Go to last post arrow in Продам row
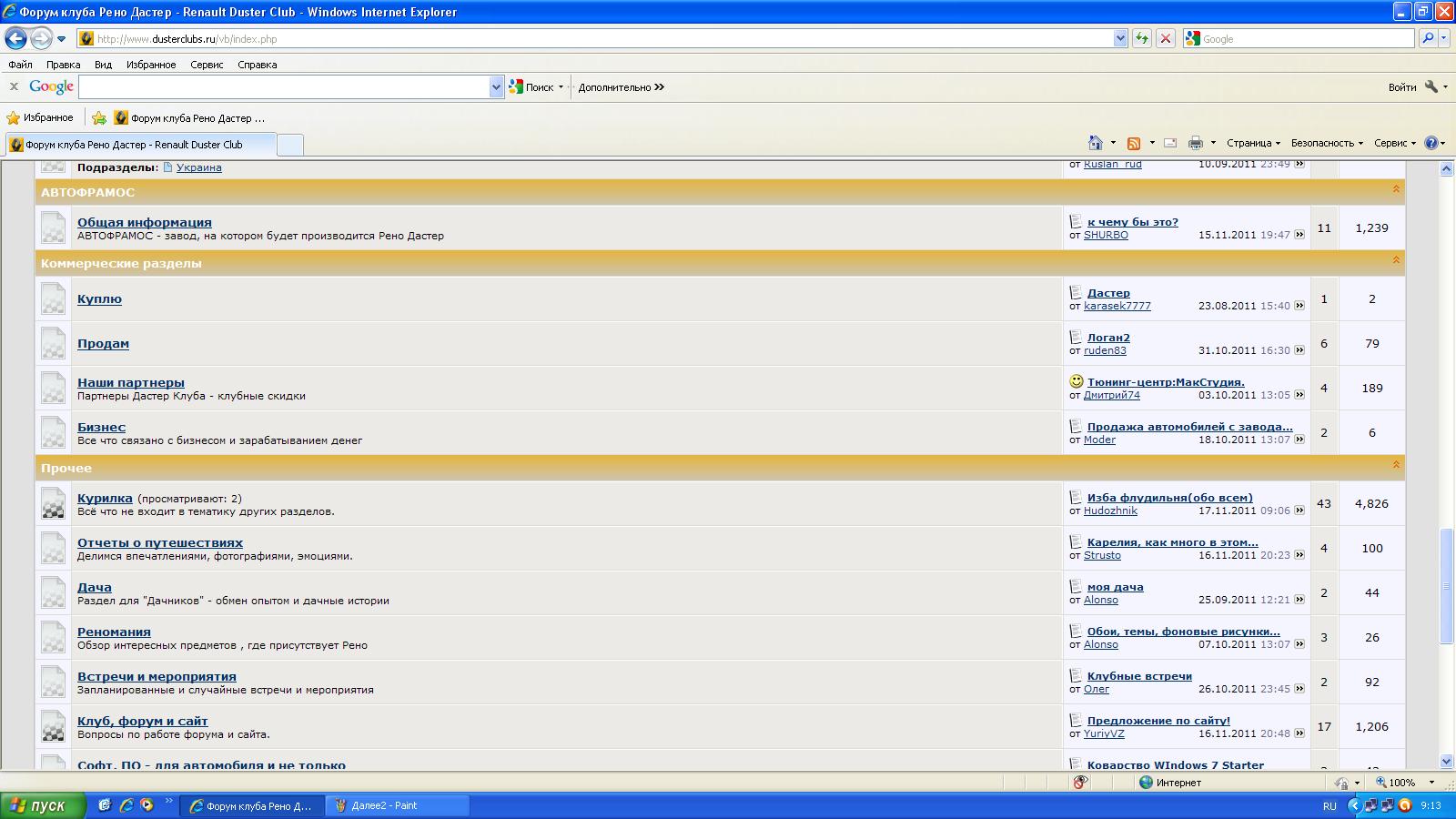The image size is (1456, 819). tap(1299, 350)
